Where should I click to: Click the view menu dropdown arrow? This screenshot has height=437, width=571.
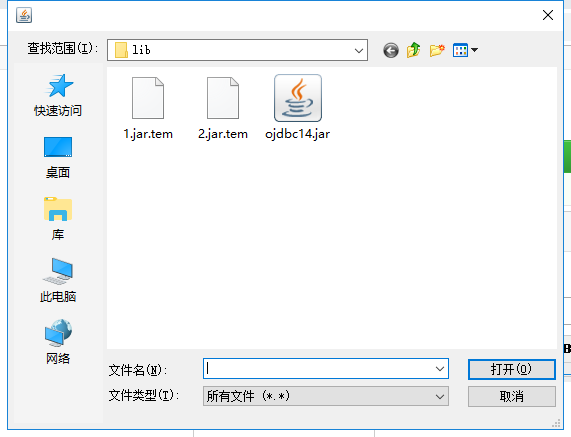click(x=474, y=50)
